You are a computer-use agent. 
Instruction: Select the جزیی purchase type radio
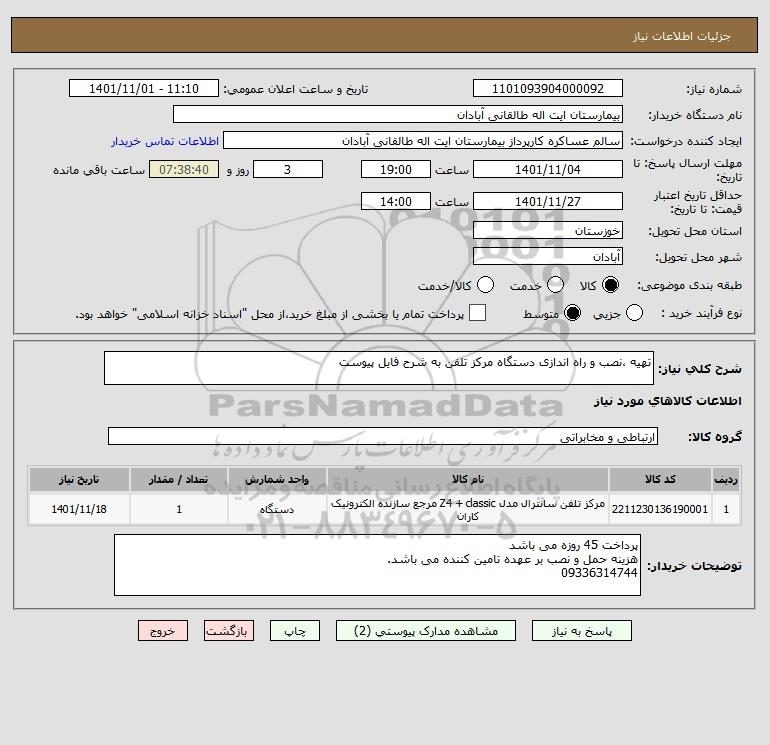pos(634,313)
